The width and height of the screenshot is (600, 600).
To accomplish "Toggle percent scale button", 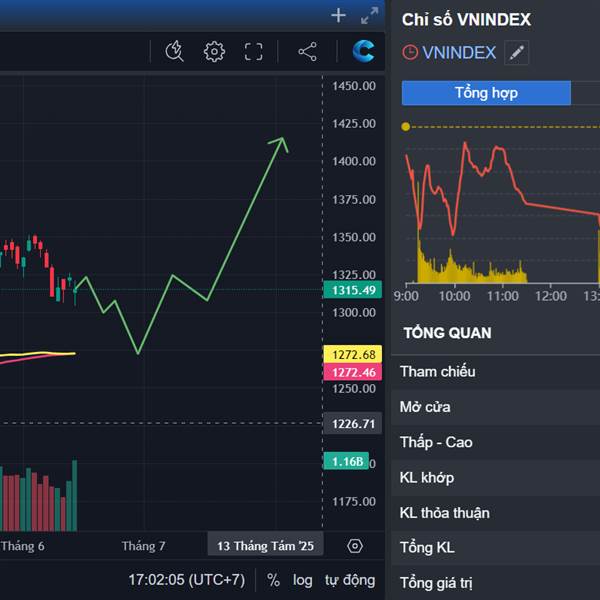I will click(273, 580).
